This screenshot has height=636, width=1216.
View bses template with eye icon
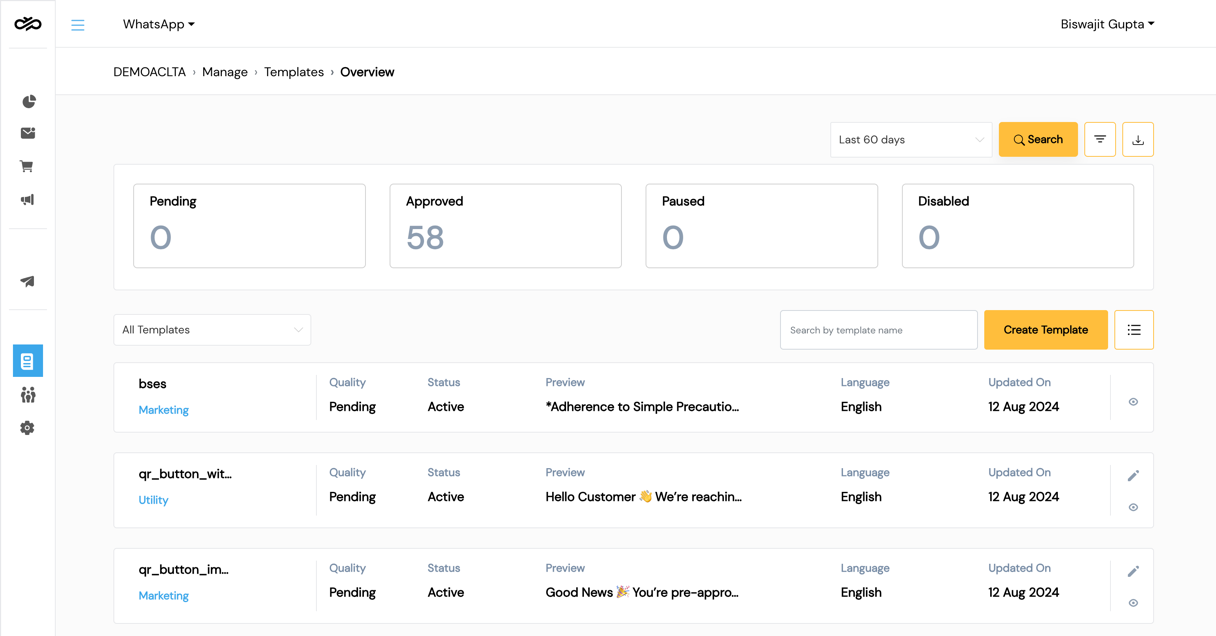(1133, 402)
